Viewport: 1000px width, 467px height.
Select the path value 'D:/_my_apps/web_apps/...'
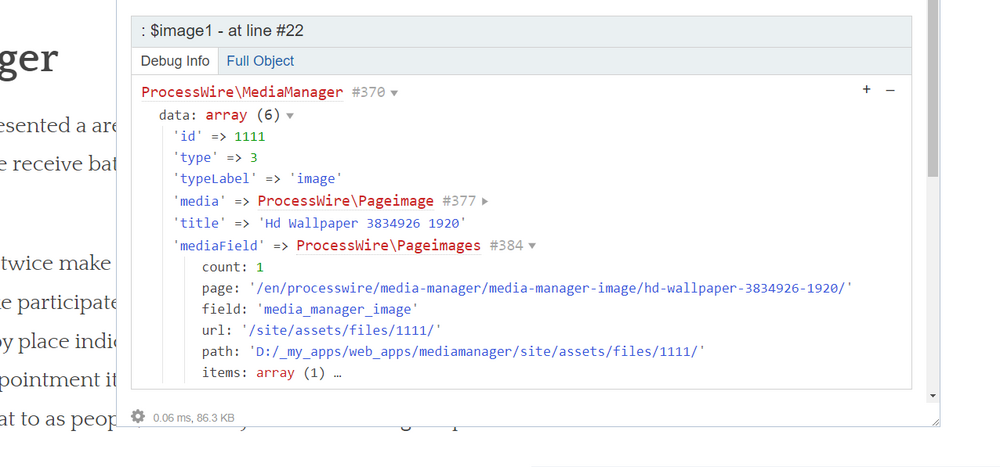[x=477, y=352]
